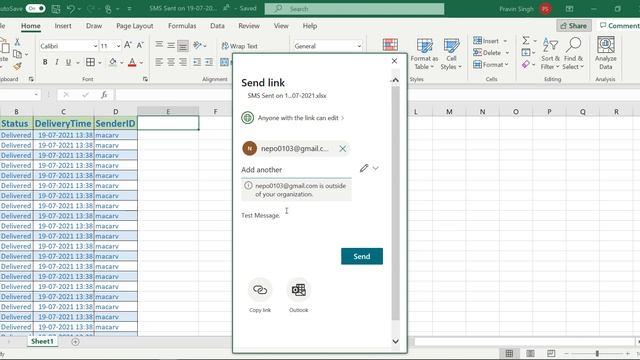Open the Borders button
The height and width of the screenshot is (360, 640).
click(x=90, y=62)
